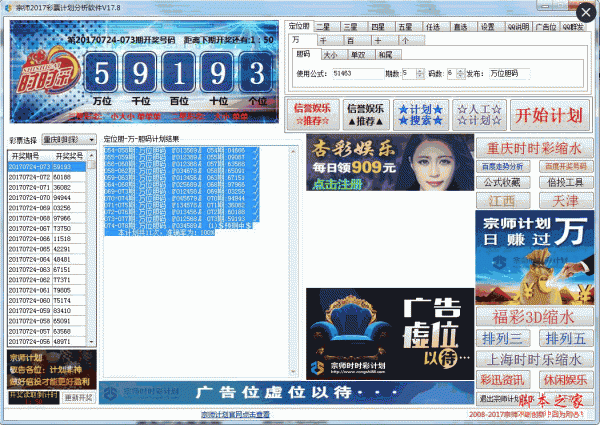Click the app icon in the title bar
This screenshot has height=425, width=600.
pos(8,8)
